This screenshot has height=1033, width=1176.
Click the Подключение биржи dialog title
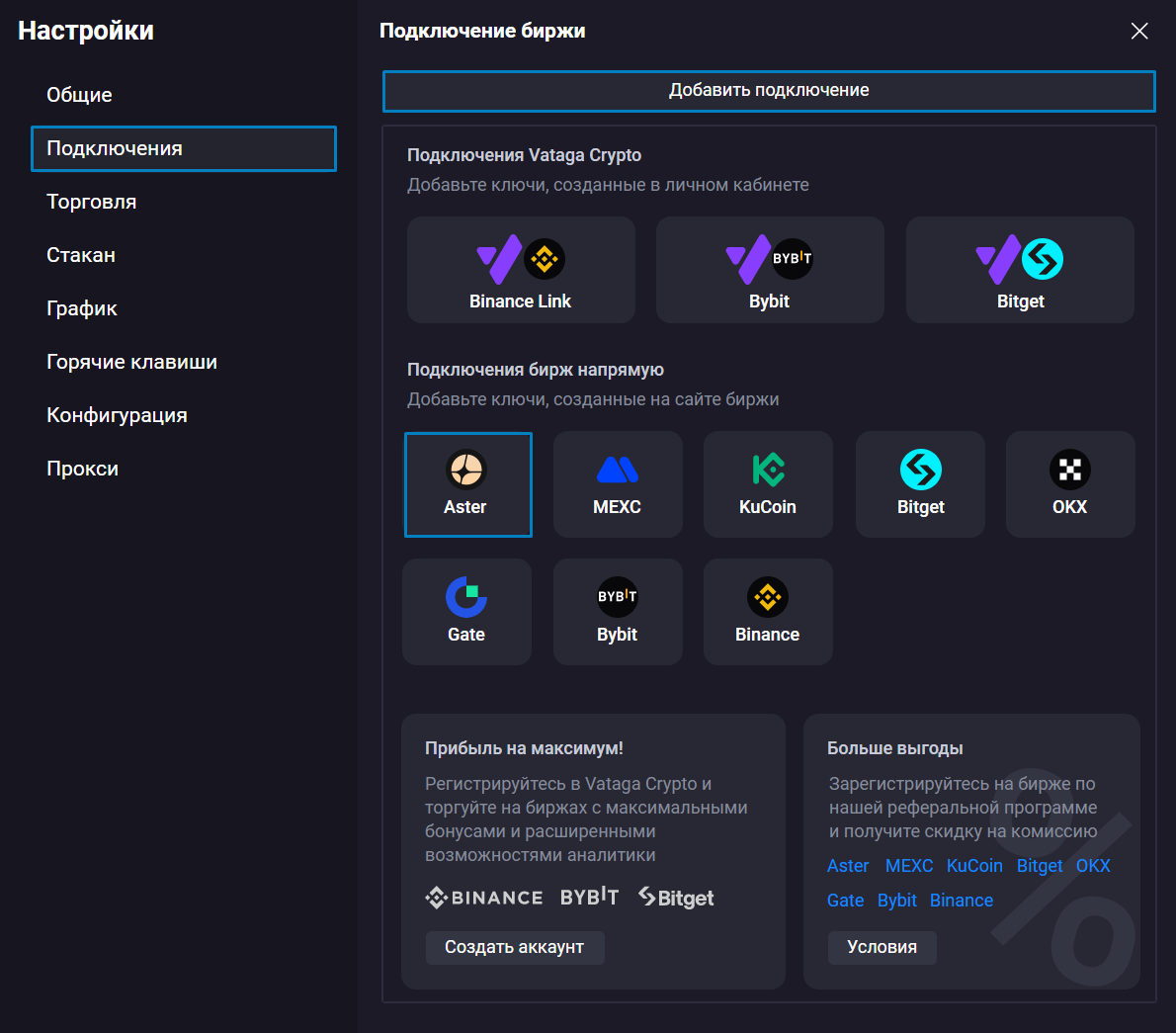482,31
